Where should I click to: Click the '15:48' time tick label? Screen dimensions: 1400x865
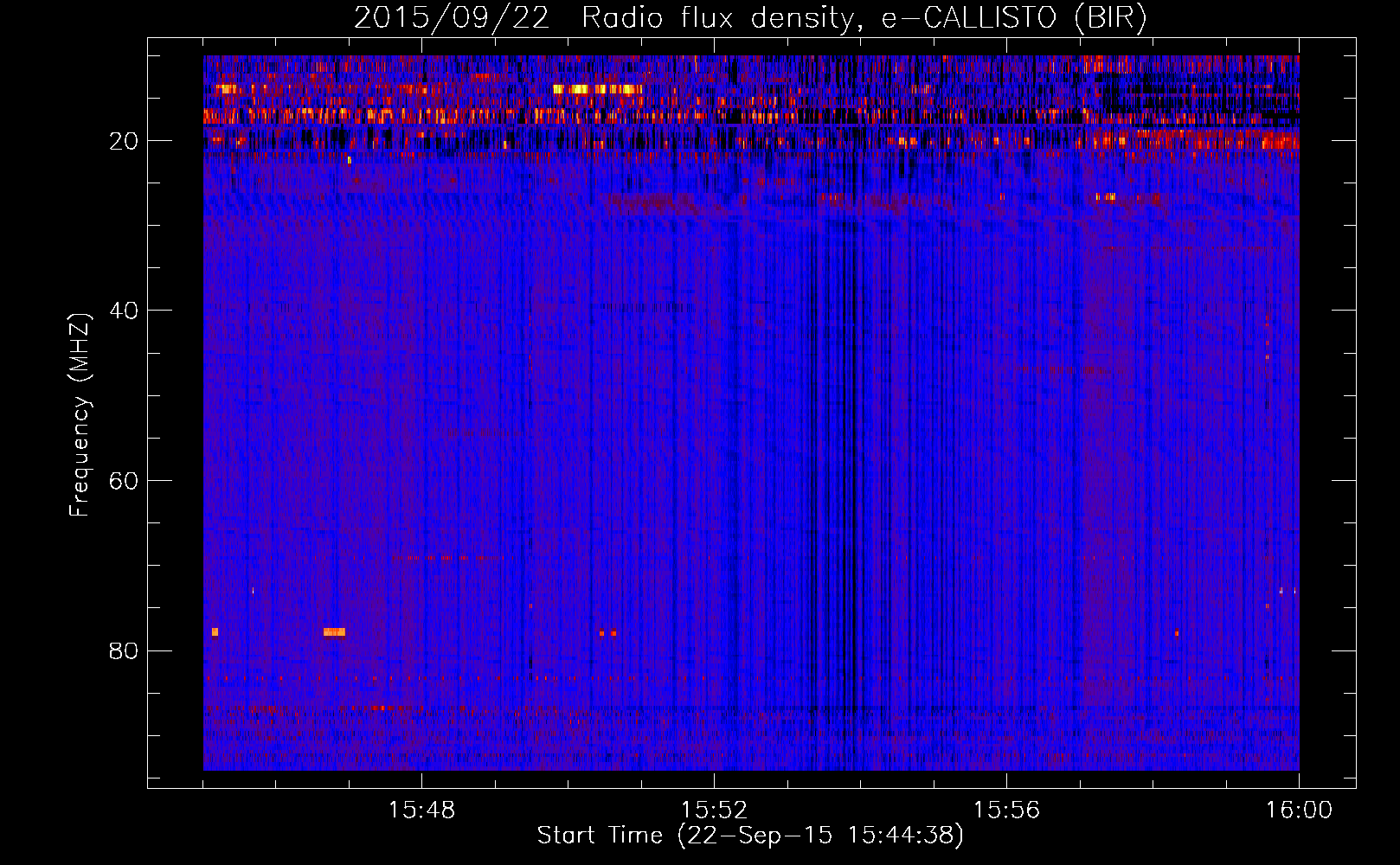(421, 811)
